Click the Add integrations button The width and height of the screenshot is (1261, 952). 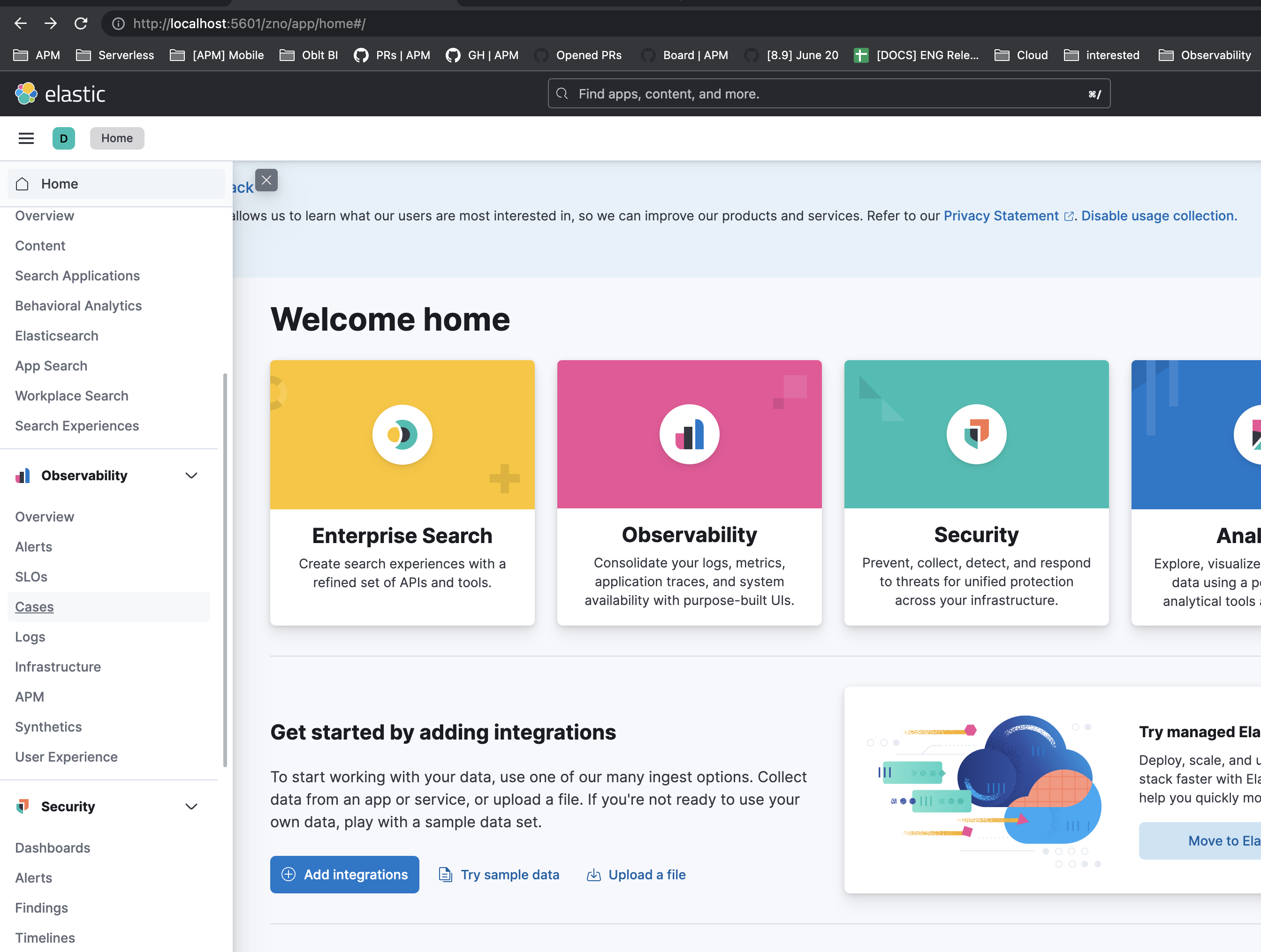[x=344, y=875]
